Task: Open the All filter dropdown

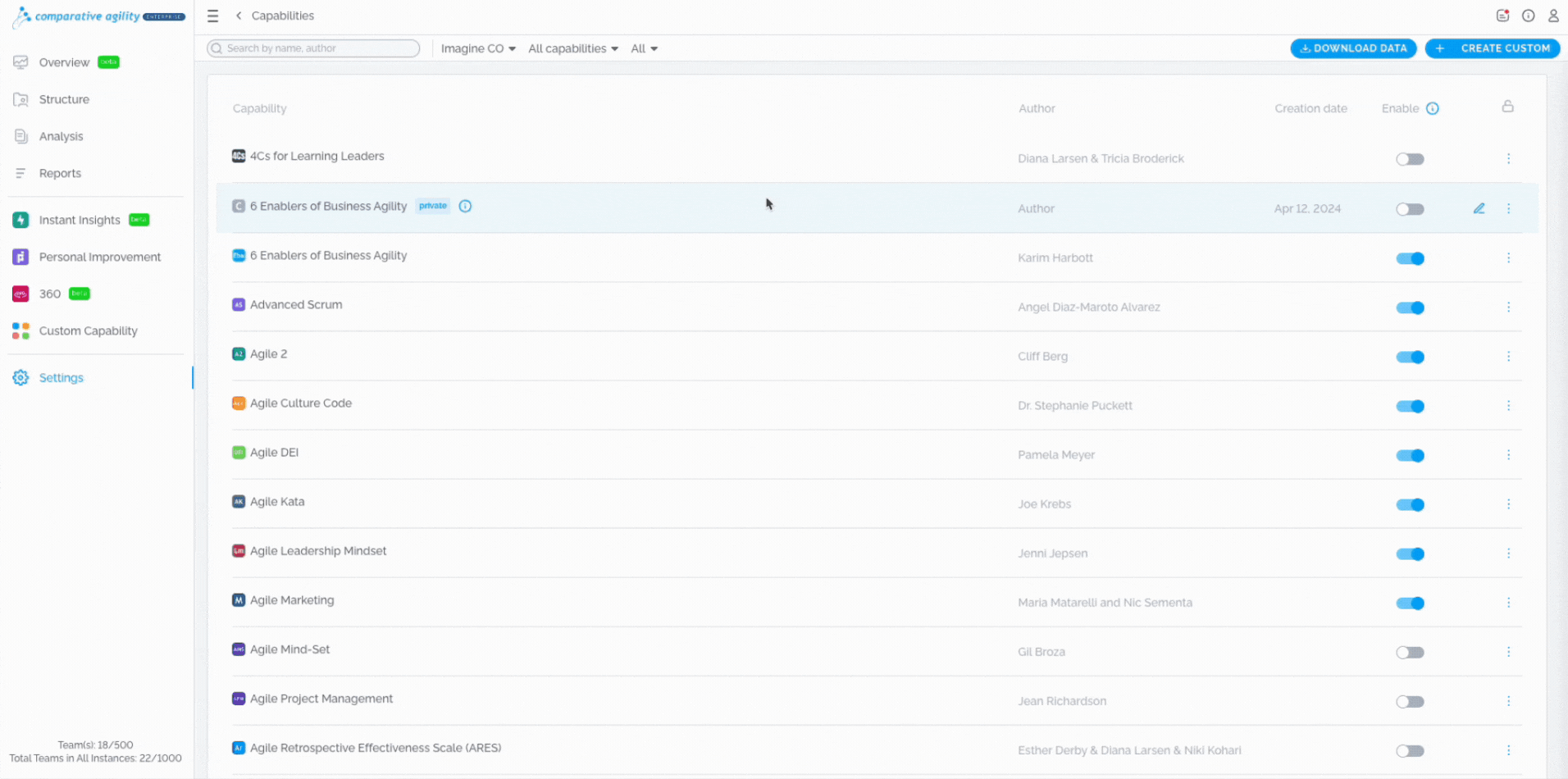Action: (644, 48)
